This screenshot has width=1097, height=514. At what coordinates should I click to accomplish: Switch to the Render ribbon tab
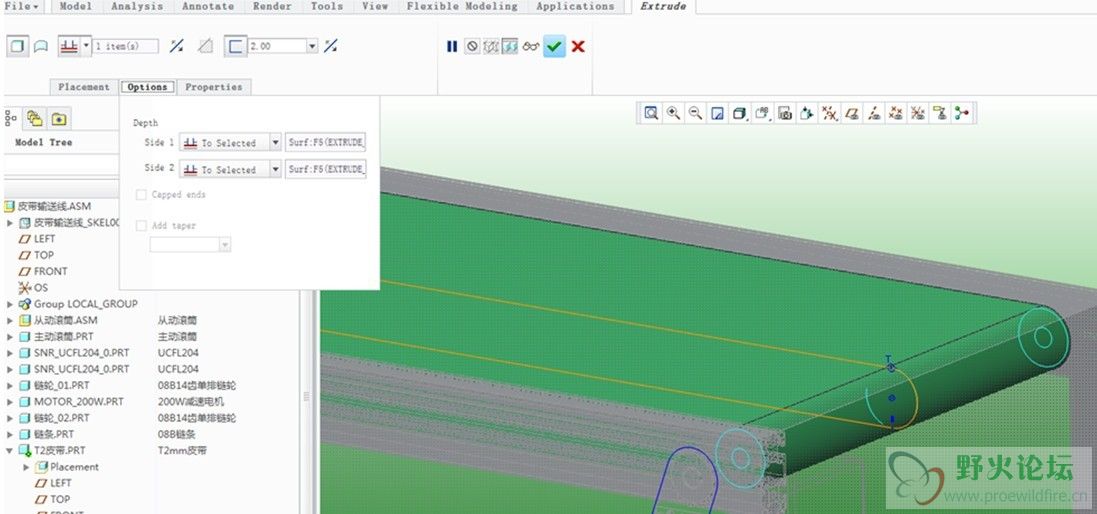click(272, 6)
